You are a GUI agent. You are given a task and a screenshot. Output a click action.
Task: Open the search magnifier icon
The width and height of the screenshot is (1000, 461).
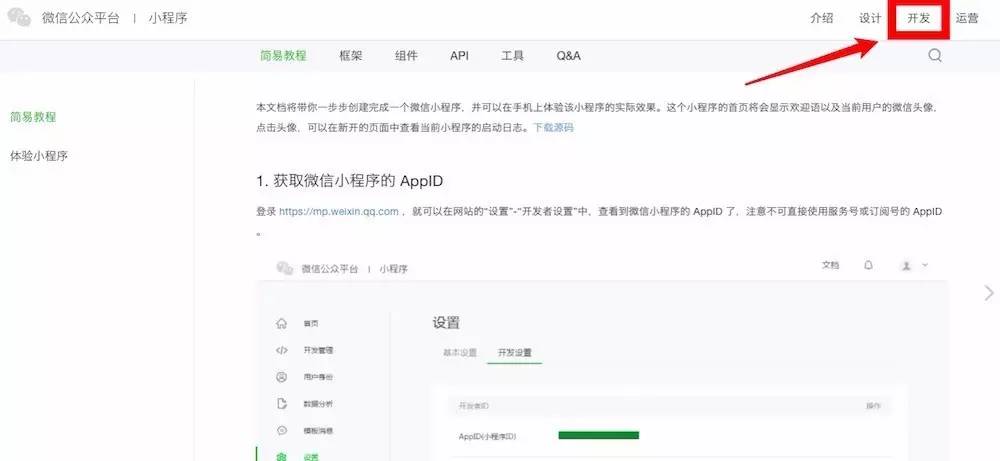[935, 56]
